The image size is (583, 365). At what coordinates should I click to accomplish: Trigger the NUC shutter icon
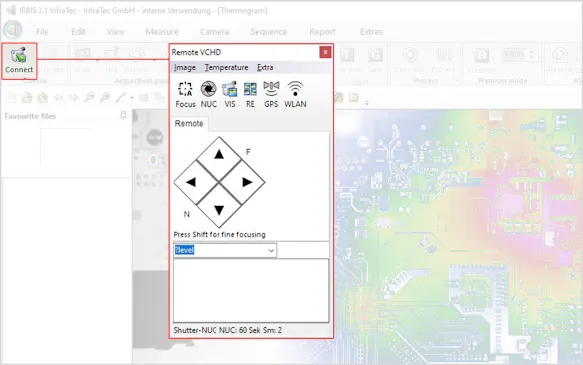click(x=209, y=95)
